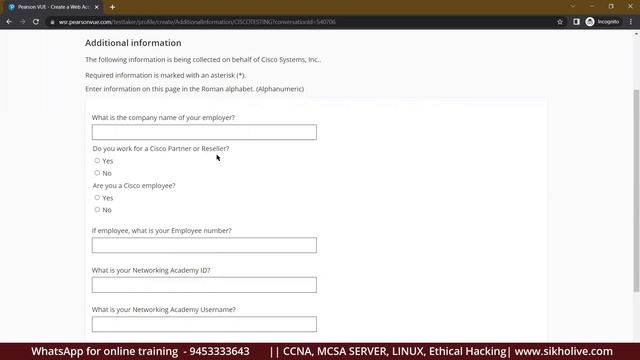640x360 pixels.
Task: Click the "Required information is marked" notice
Action: 165,75
